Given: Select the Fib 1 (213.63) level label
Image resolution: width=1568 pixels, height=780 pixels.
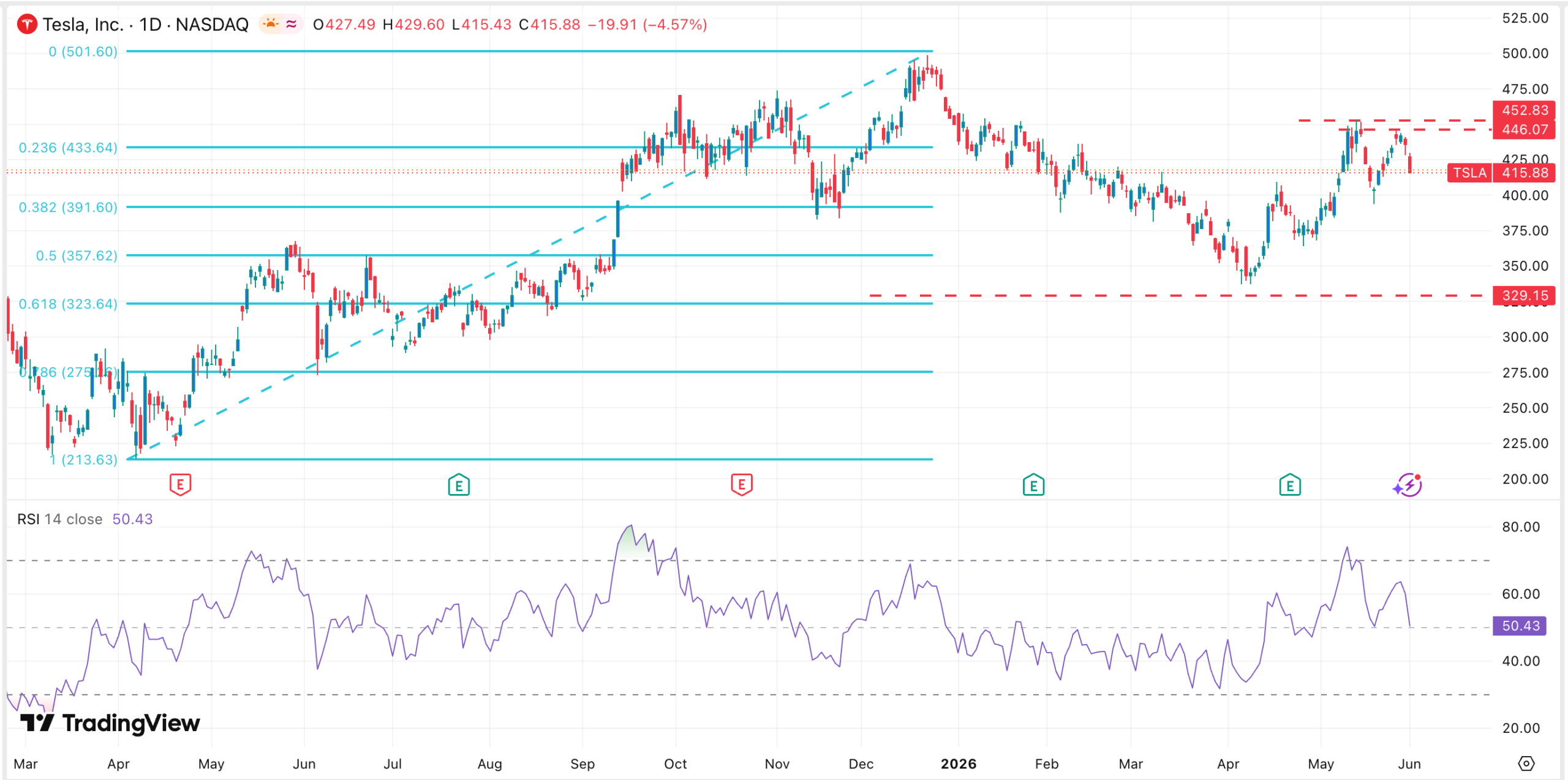Looking at the screenshot, I should pyautogui.click(x=83, y=459).
